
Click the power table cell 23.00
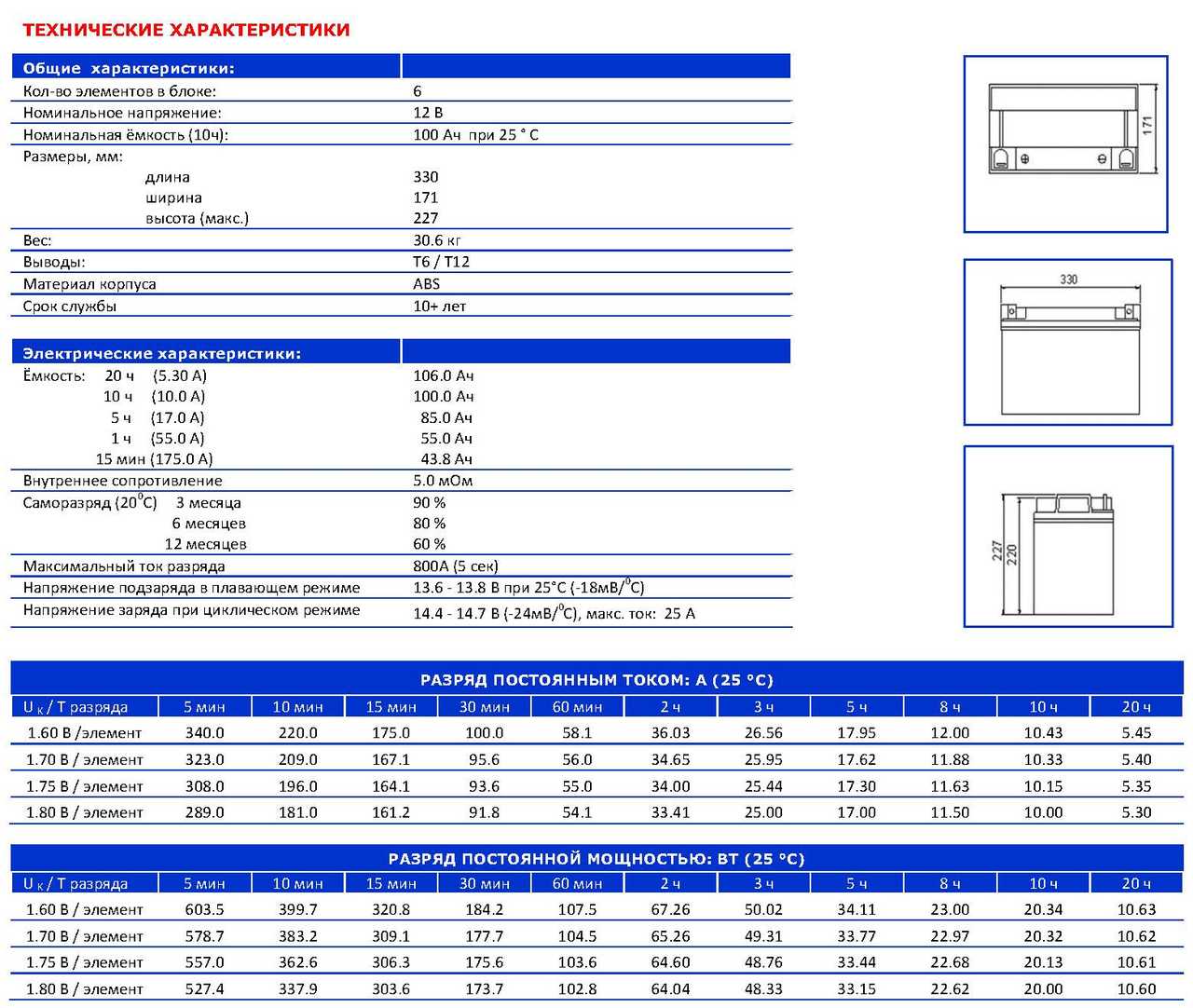tap(950, 910)
